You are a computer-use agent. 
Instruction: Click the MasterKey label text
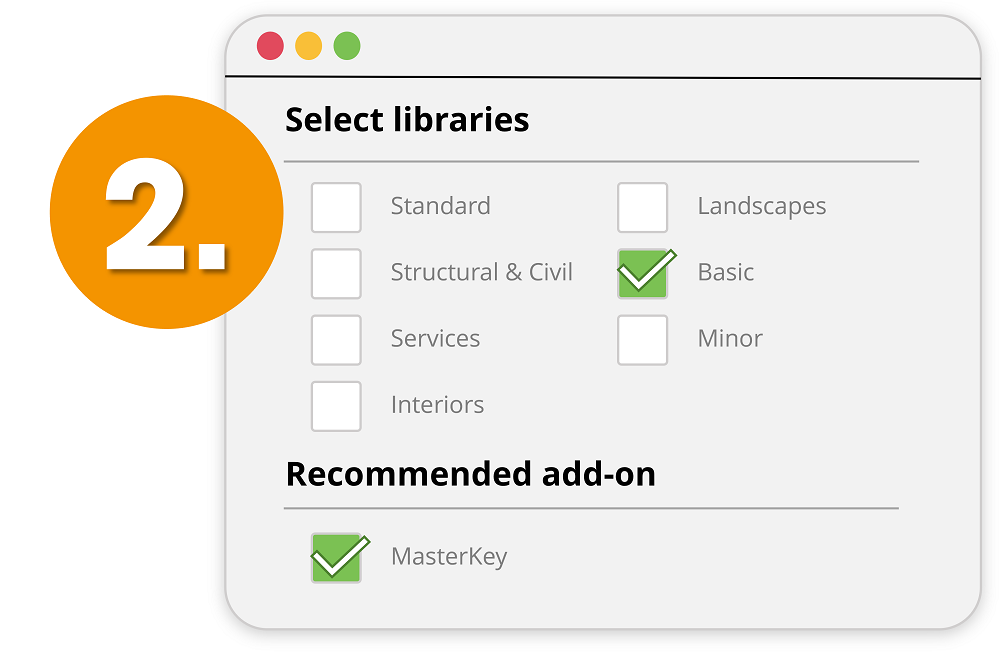[448, 556]
